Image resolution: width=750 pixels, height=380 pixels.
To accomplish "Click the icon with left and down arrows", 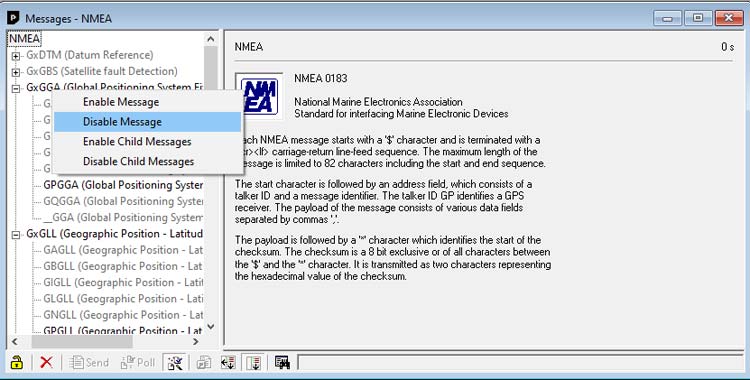I will (x=228, y=362).
